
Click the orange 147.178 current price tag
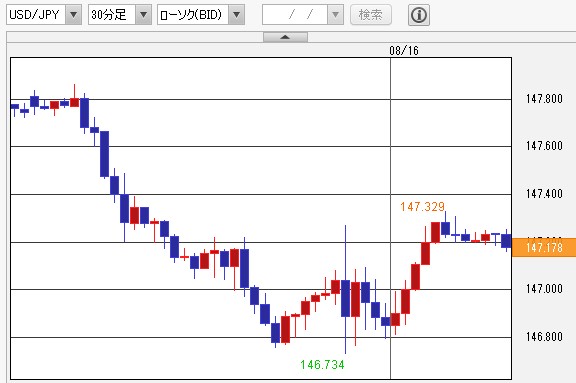point(544,247)
